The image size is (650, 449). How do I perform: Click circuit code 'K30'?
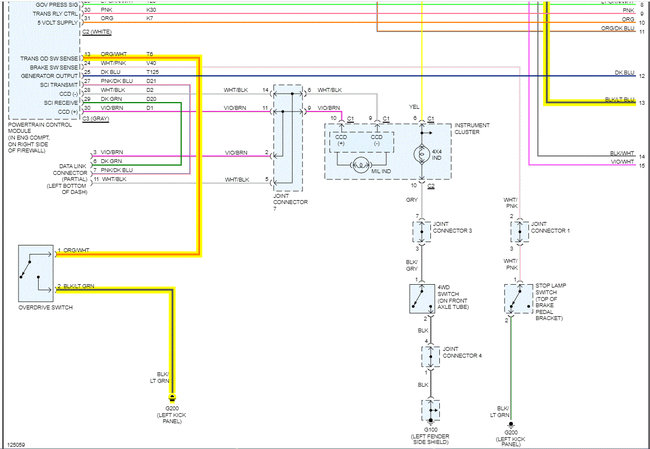(151, 9)
